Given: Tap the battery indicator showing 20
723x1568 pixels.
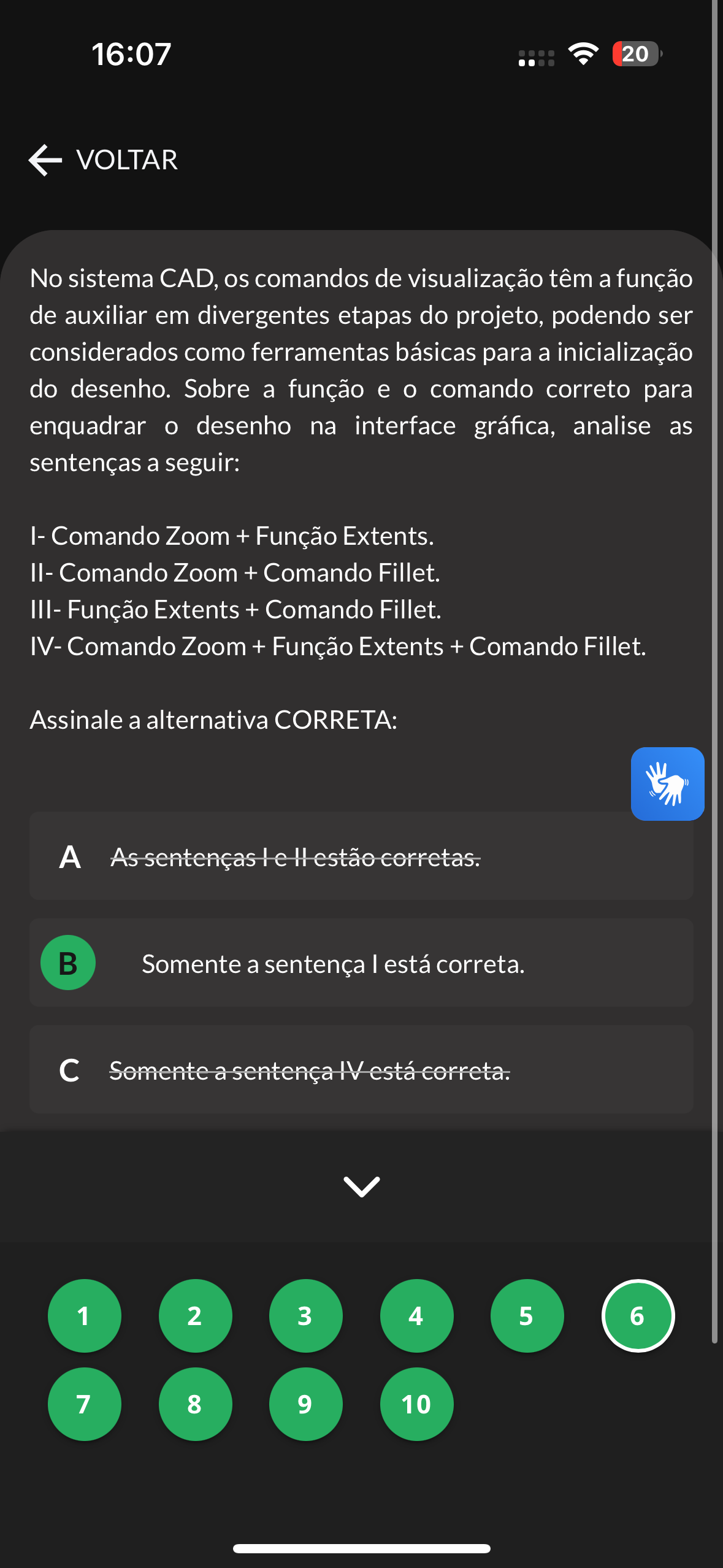Looking at the screenshot, I should coord(637,54).
